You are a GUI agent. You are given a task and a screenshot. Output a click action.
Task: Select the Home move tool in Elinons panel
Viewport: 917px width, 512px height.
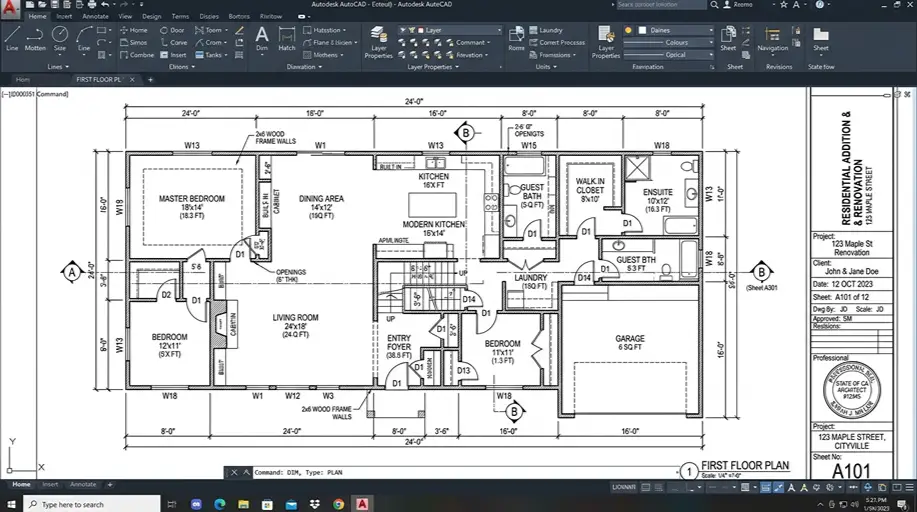[x=133, y=30]
